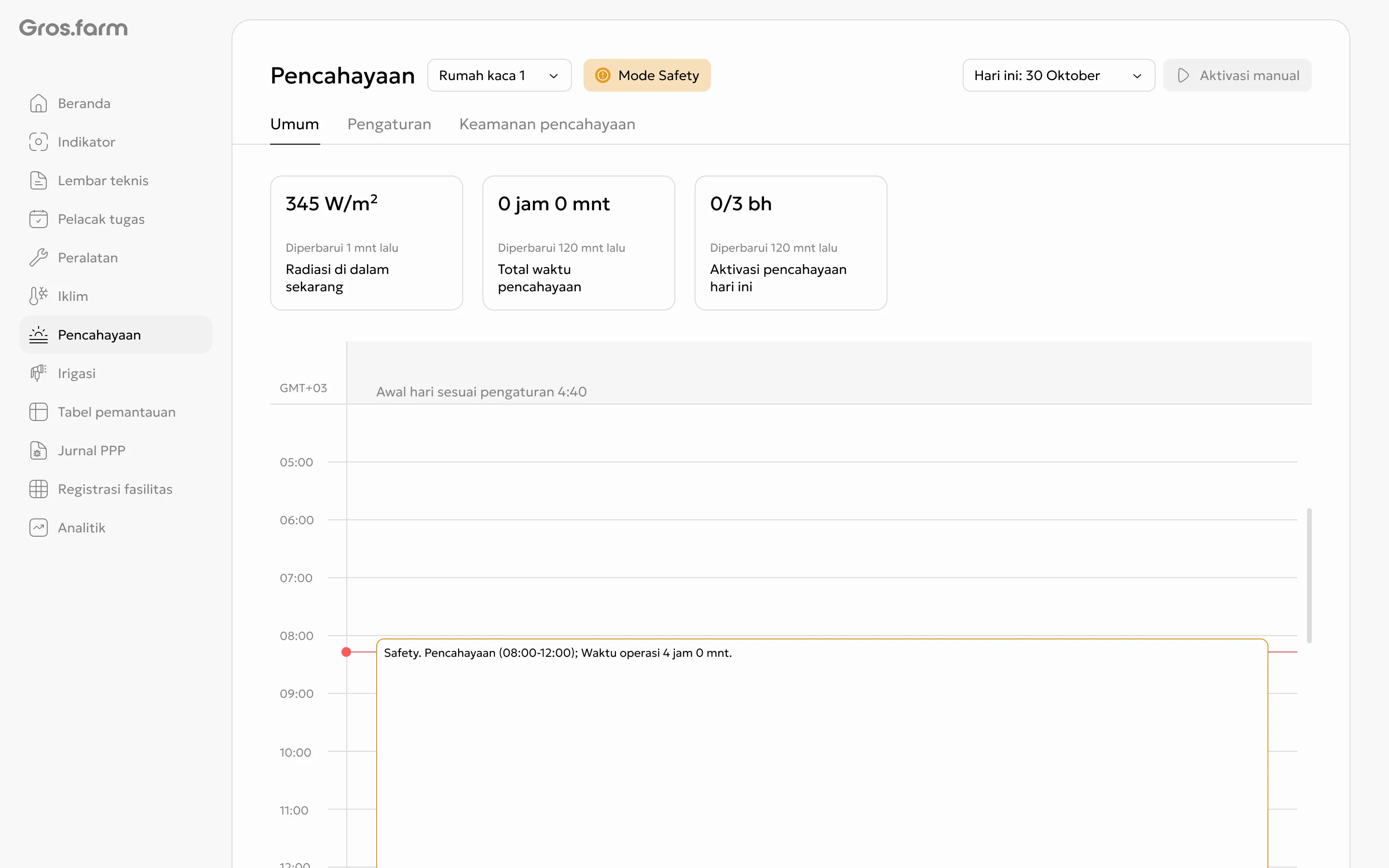
Task: Expand the Hari ini: 30 Oktober date selector
Action: (1059, 75)
